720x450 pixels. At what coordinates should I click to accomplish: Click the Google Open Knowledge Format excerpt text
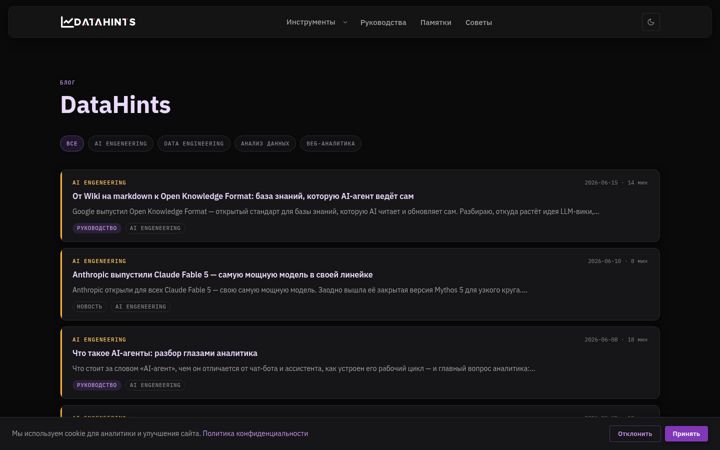click(336, 212)
